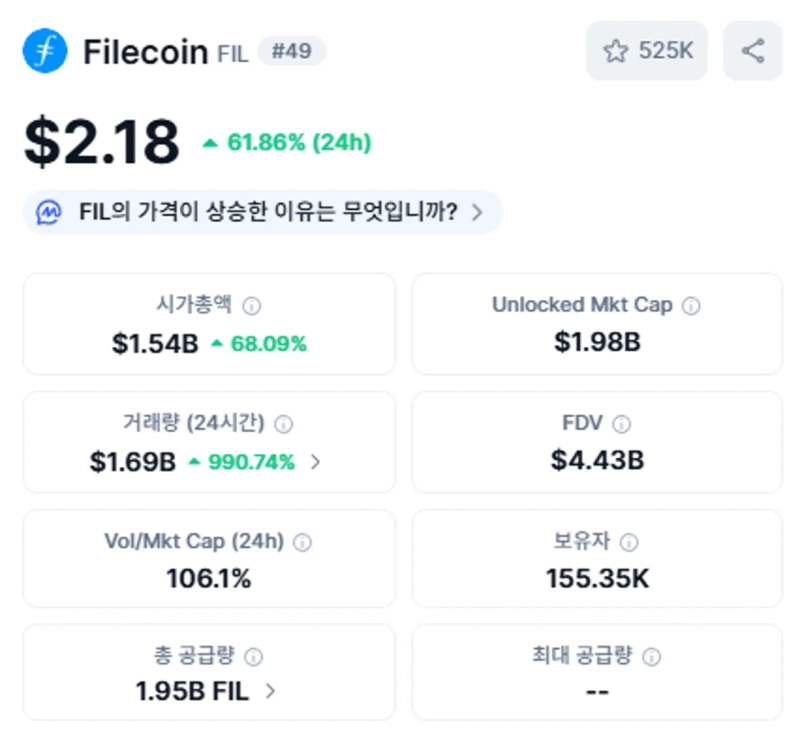Open the FIL price rise reason chevron

click(477, 212)
